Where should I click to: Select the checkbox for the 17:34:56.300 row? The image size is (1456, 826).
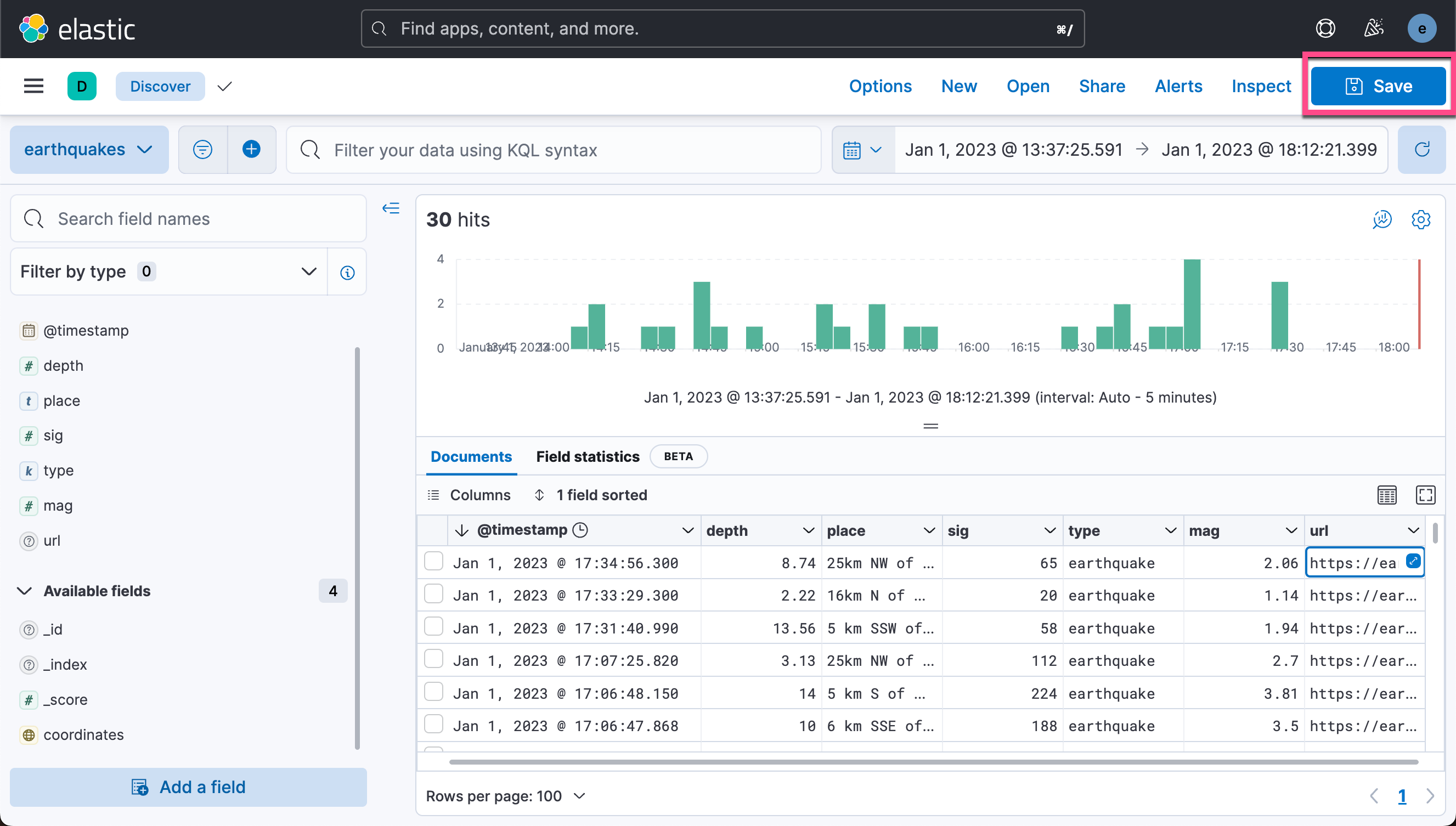click(x=433, y=562)
